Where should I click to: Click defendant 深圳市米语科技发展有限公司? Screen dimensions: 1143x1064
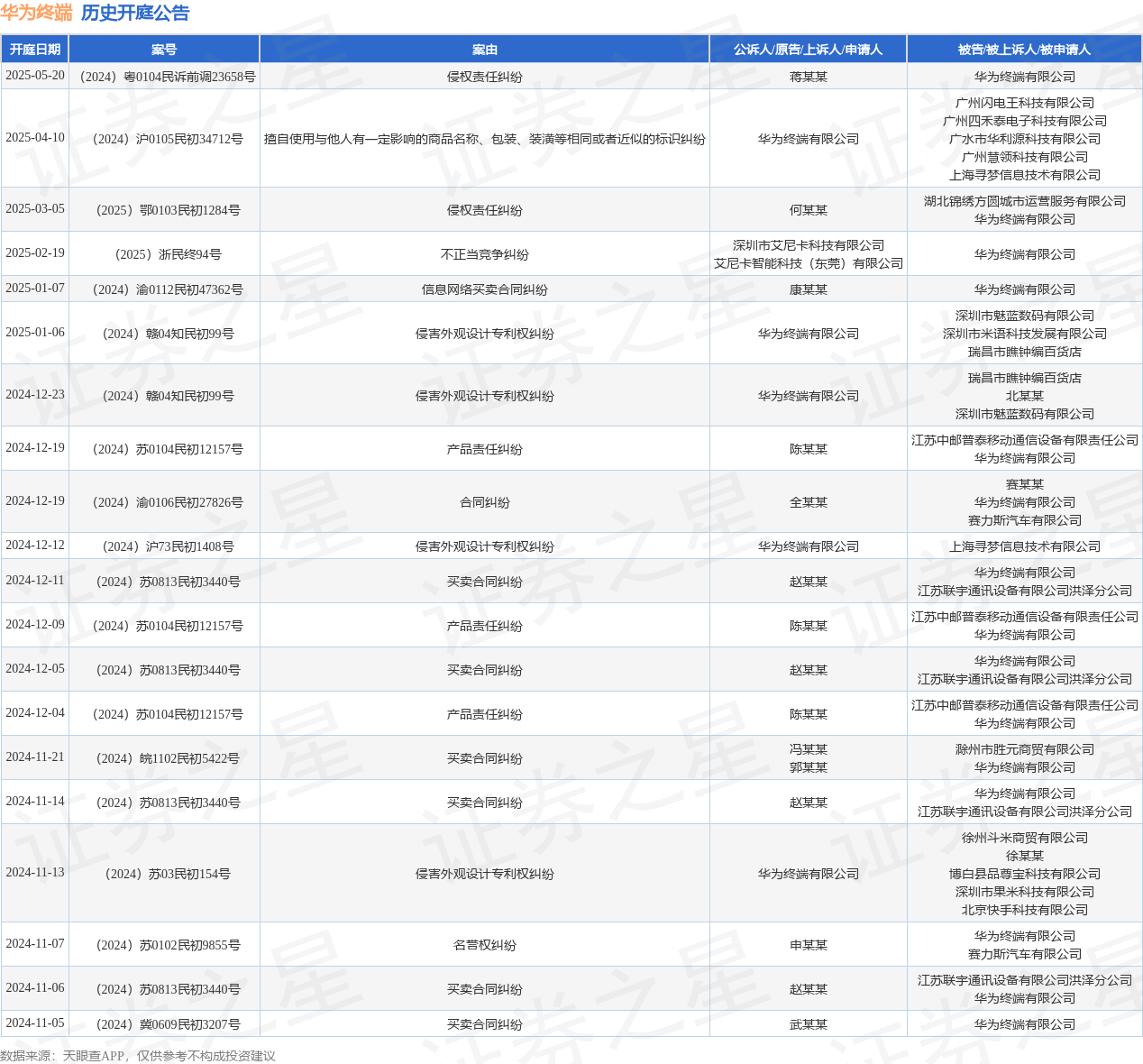click(x=1025, y=334)
